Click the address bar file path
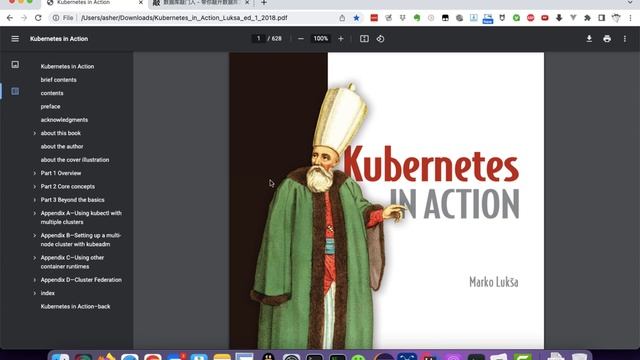 click(184, 18)
